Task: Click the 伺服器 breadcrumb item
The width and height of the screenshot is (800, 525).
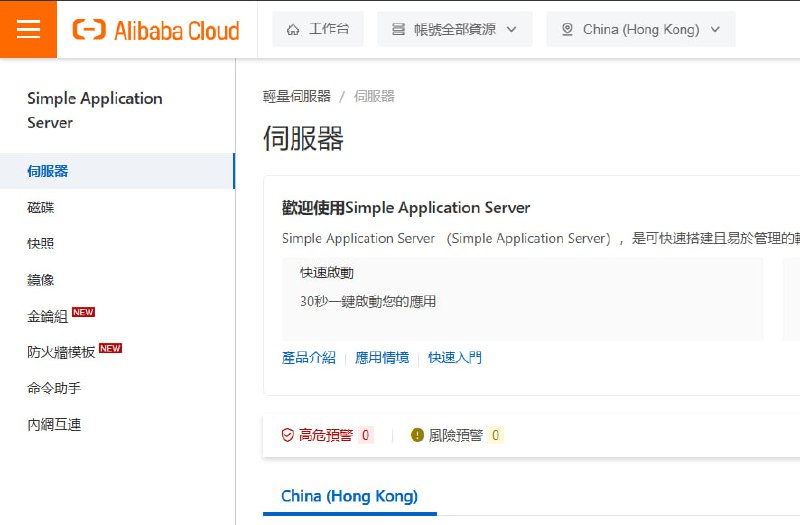Action: tap(374, 96)
